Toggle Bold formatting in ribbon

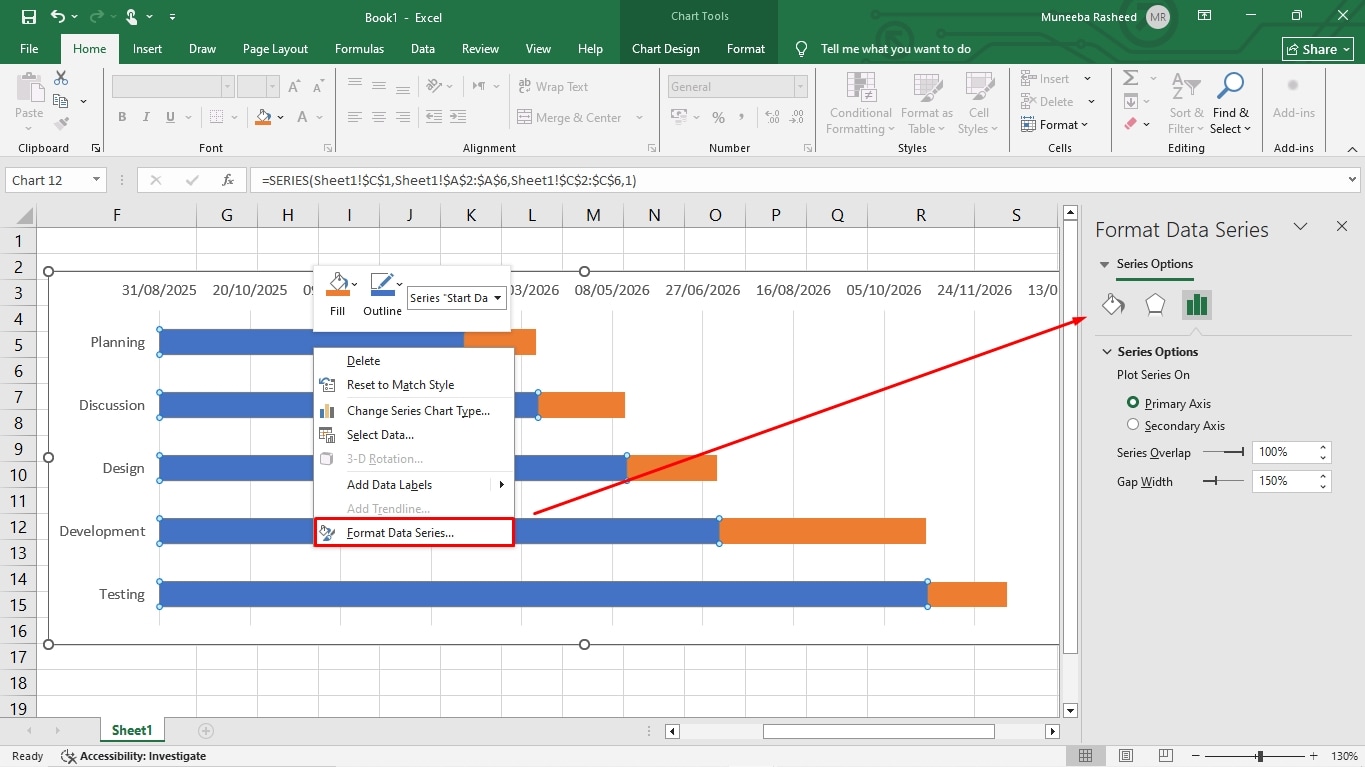(122, 117)
